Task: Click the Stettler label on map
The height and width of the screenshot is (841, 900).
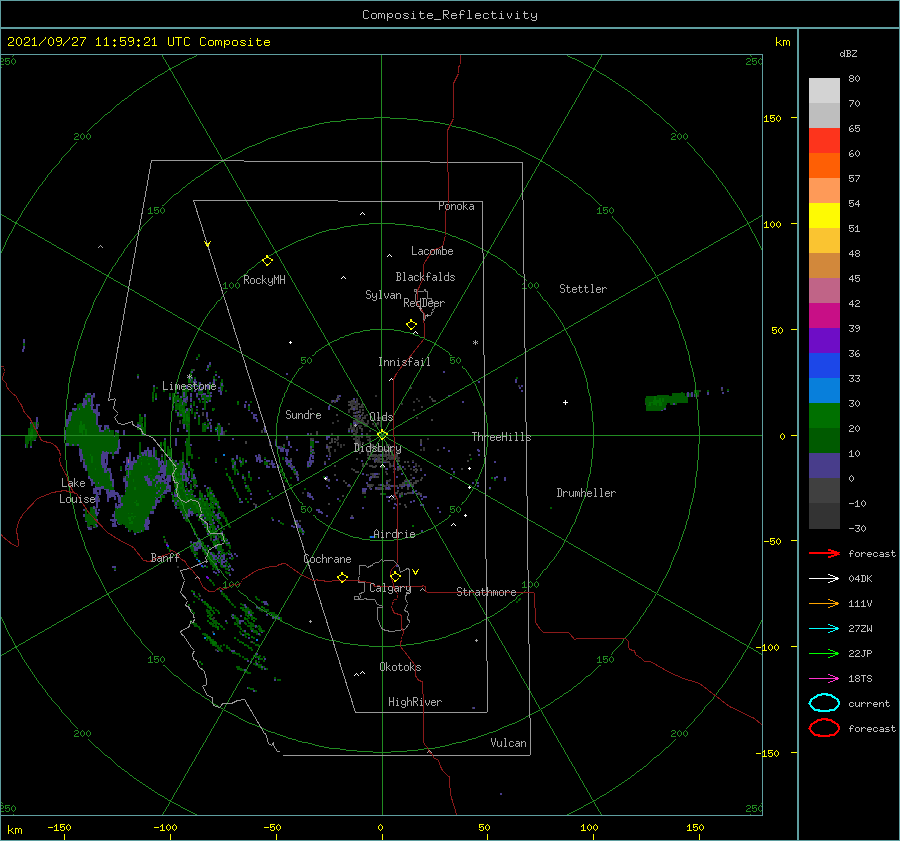Action: pyautogui.click(x=583, y=289)
